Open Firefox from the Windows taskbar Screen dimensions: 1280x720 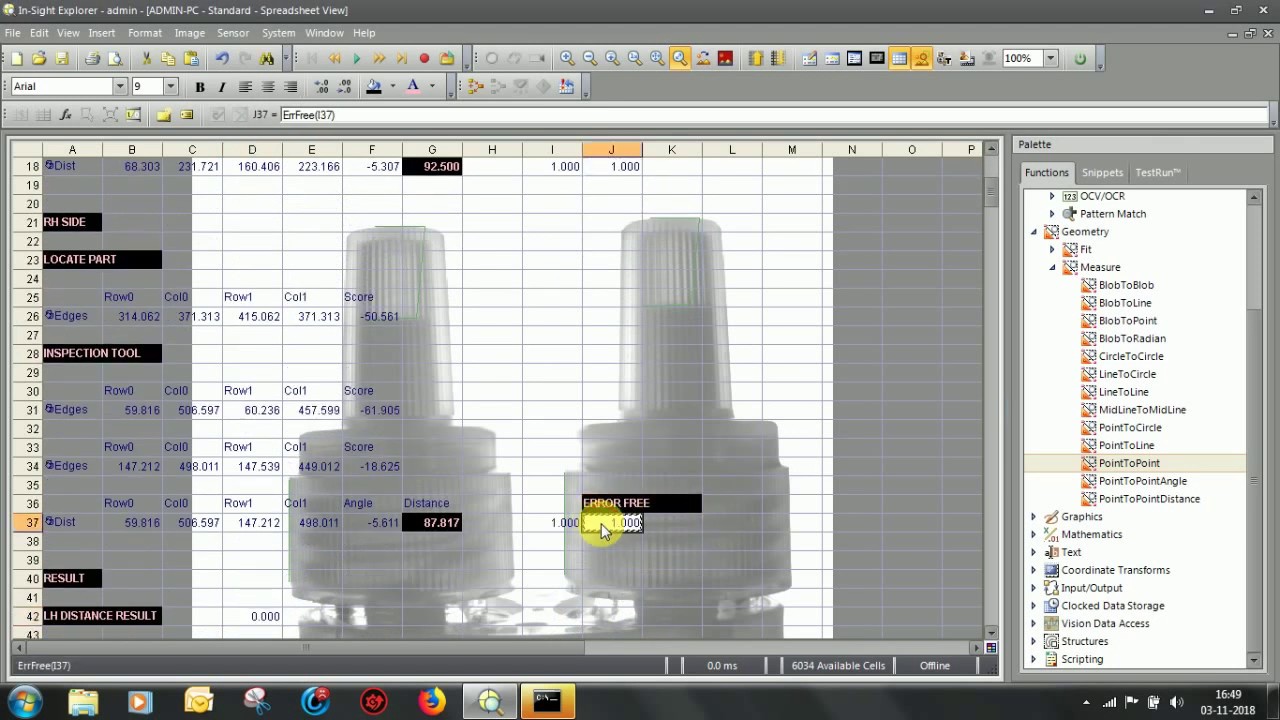tap(432, 701)
